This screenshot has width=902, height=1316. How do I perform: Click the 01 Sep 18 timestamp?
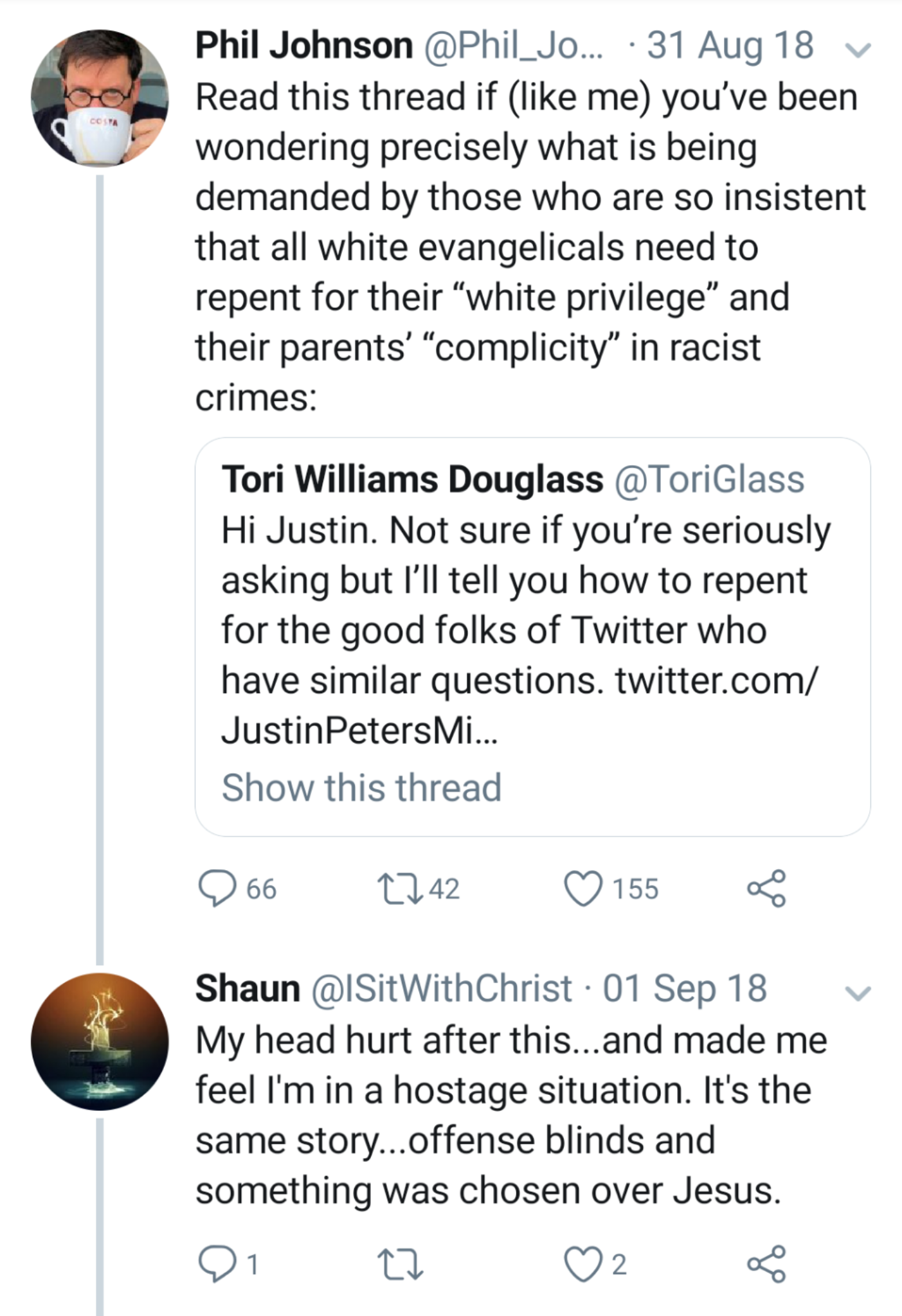click(685, 988)
